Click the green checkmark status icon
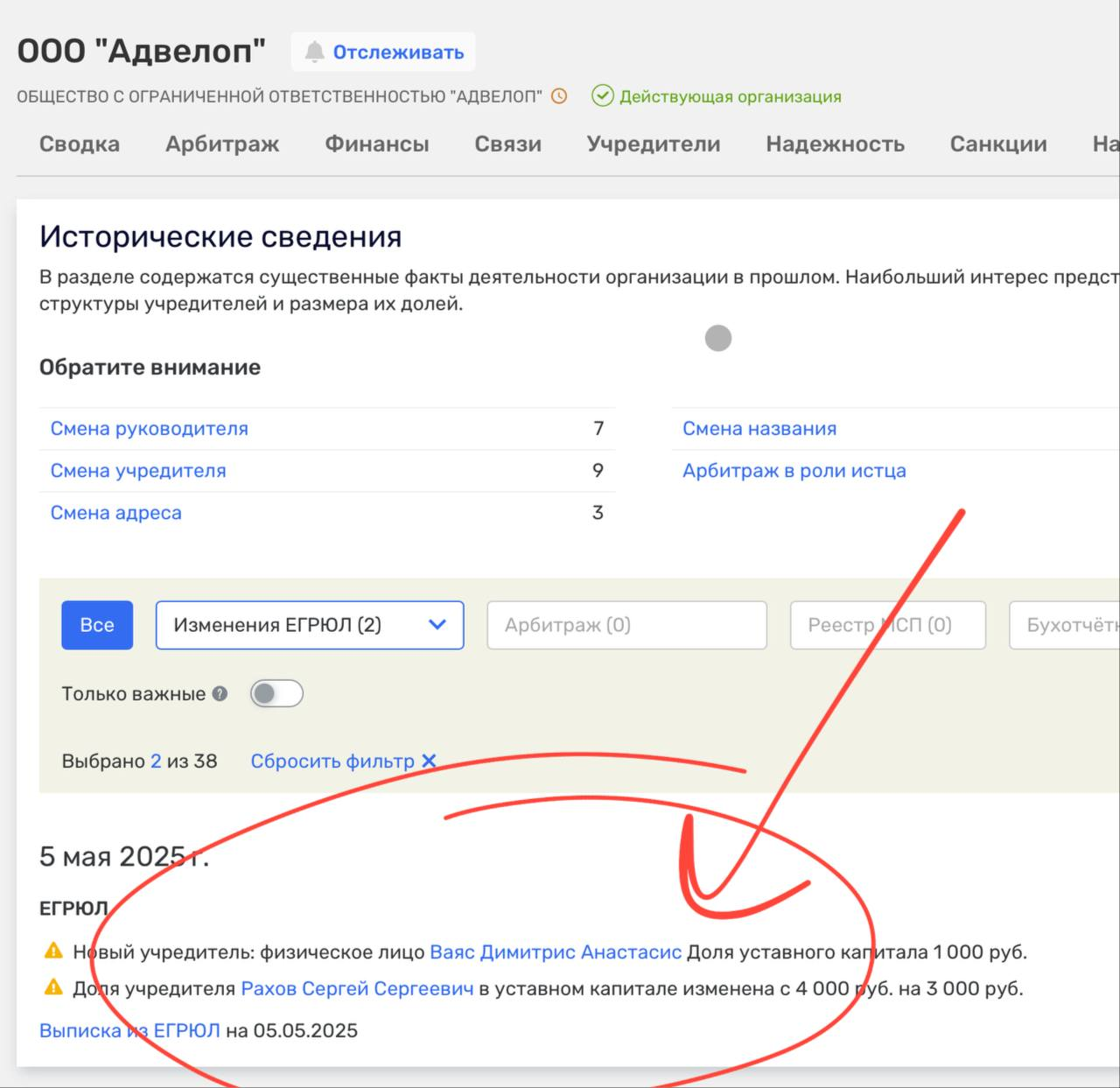Screen dimensions: 1120x1088 (x=602, y=96)
